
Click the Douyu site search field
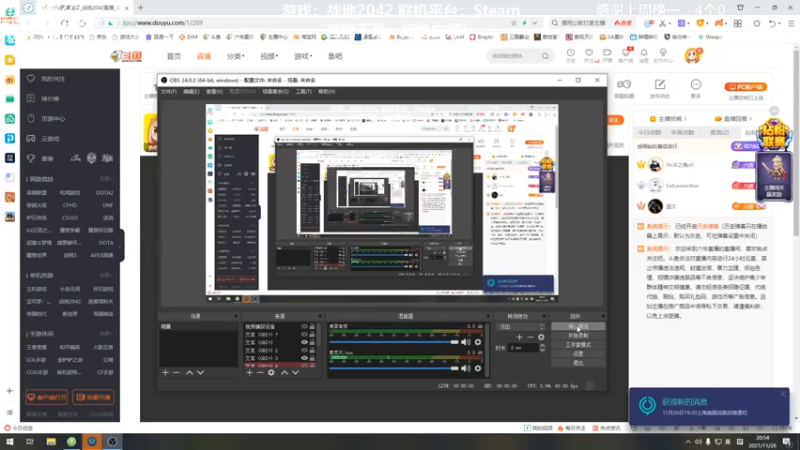pos(513,56)
